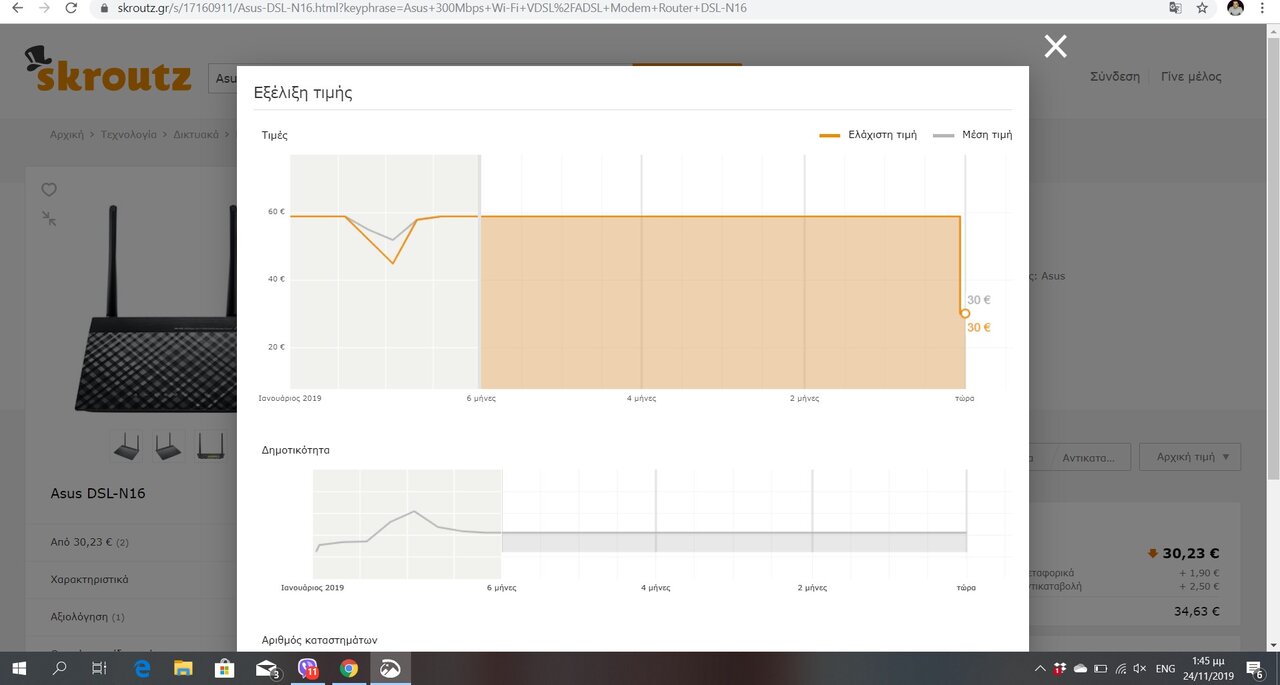Click muted volume tray icon

[x=1141, y=668]
